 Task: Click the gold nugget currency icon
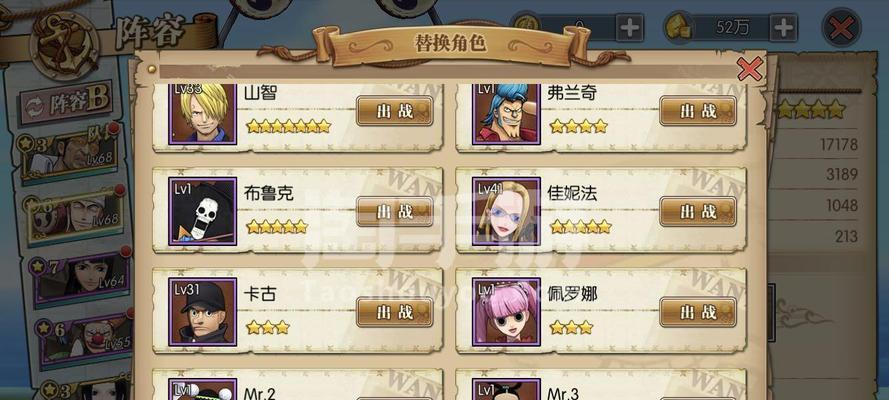pos(678,27)
